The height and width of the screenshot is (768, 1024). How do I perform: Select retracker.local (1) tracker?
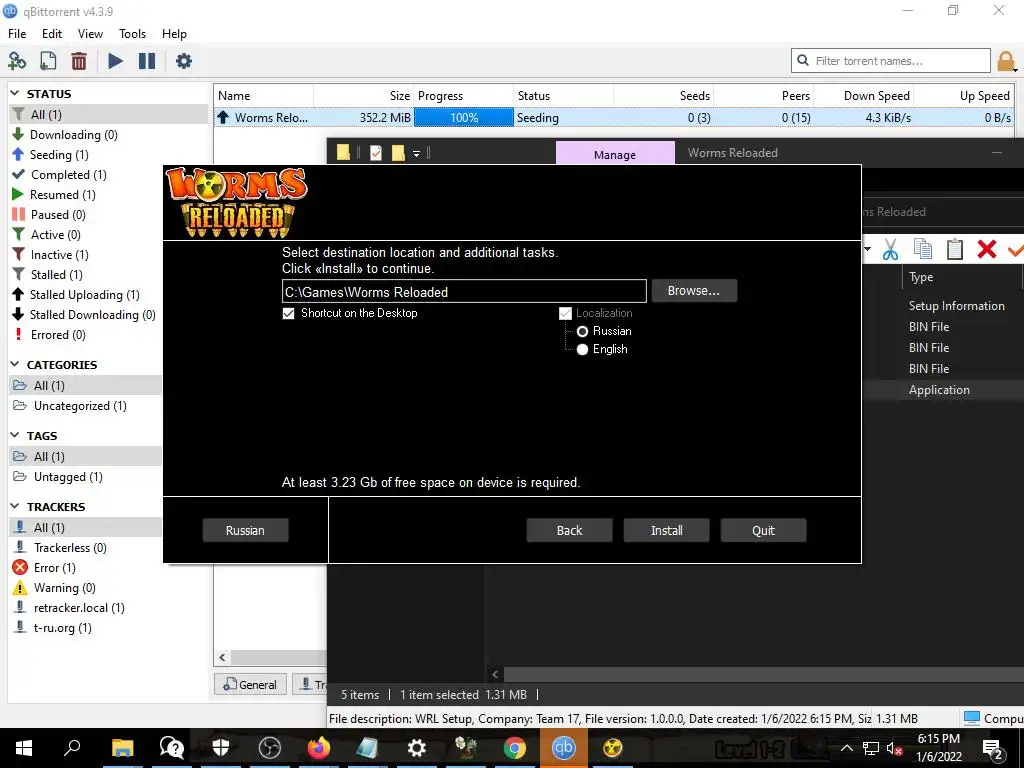point(79,607)
